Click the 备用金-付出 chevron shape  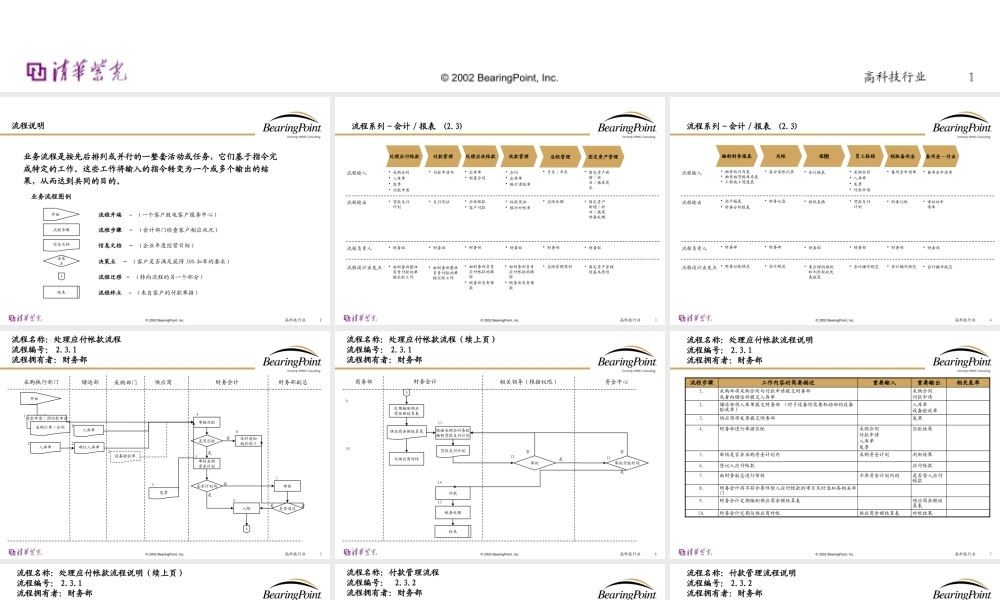coord(941,156)
